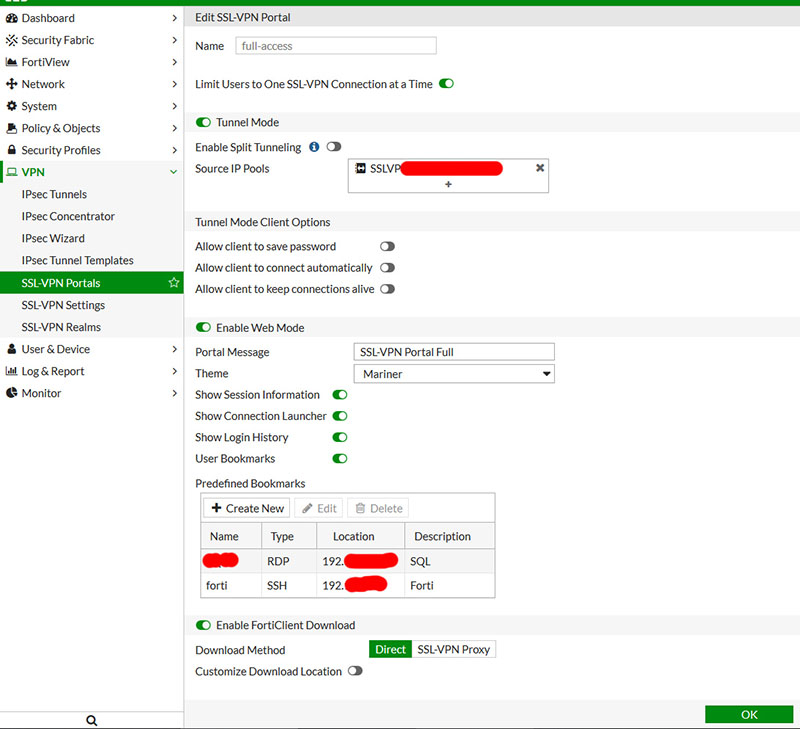
Task: Click the sidebar search magnifier icon
Action: pyautogui.click(x=91, y=720)
